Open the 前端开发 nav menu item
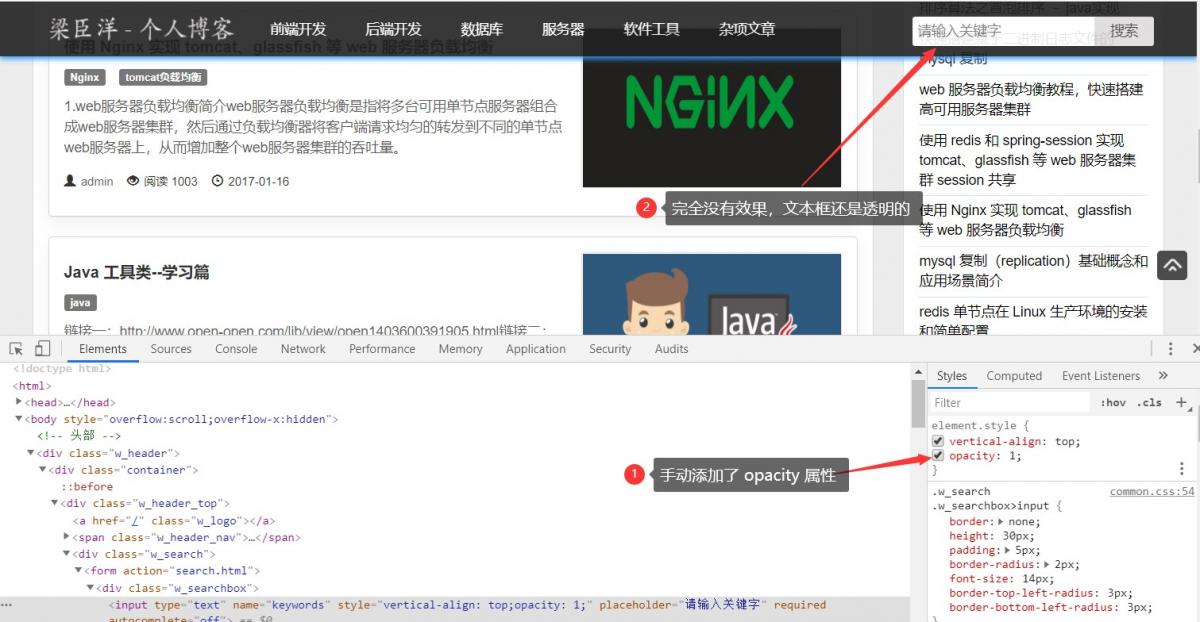 (x=298, y=29)
